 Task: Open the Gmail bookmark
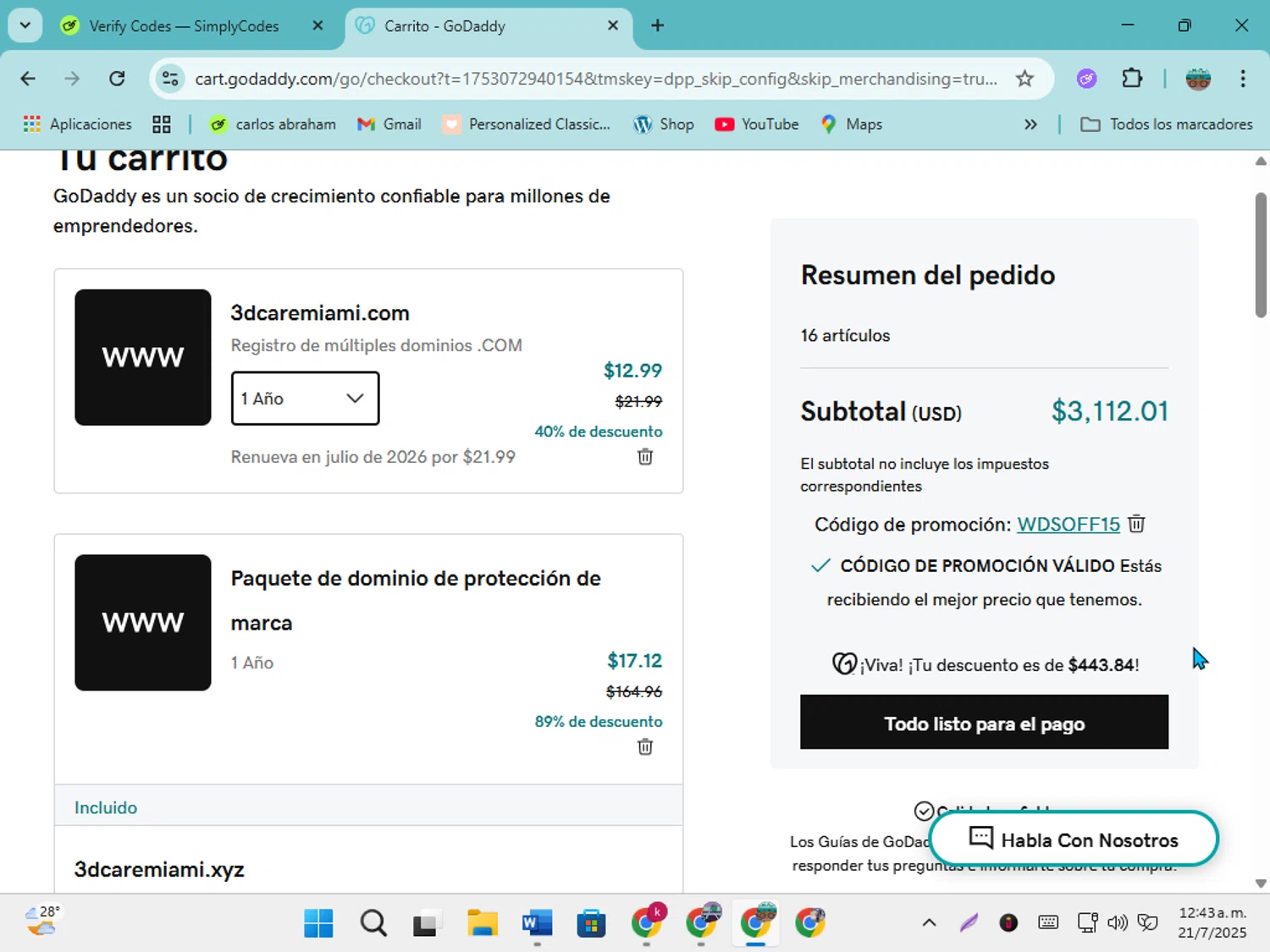coord(389,124)
